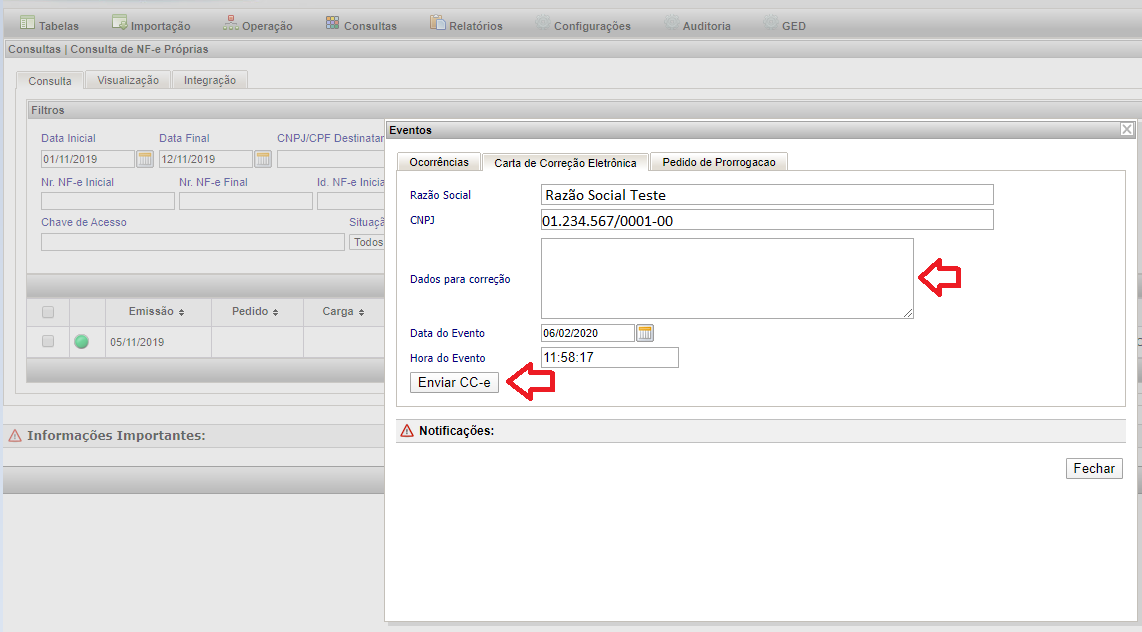This screenshot has height=632, width=1142.
Task: Click the CNPJ/CPF Destinatário field
Action: [331, 159]
